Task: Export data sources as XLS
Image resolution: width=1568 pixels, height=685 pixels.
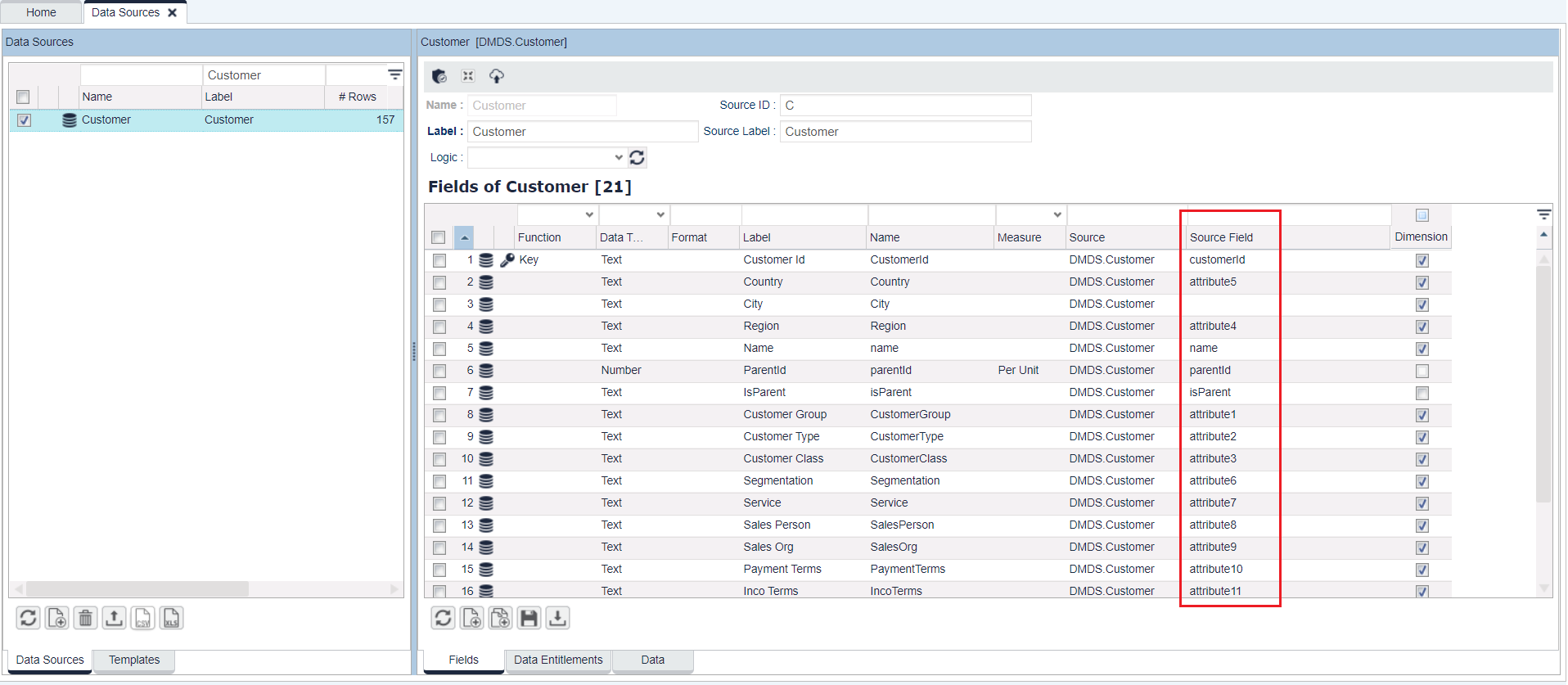Action: click(171, 618)
